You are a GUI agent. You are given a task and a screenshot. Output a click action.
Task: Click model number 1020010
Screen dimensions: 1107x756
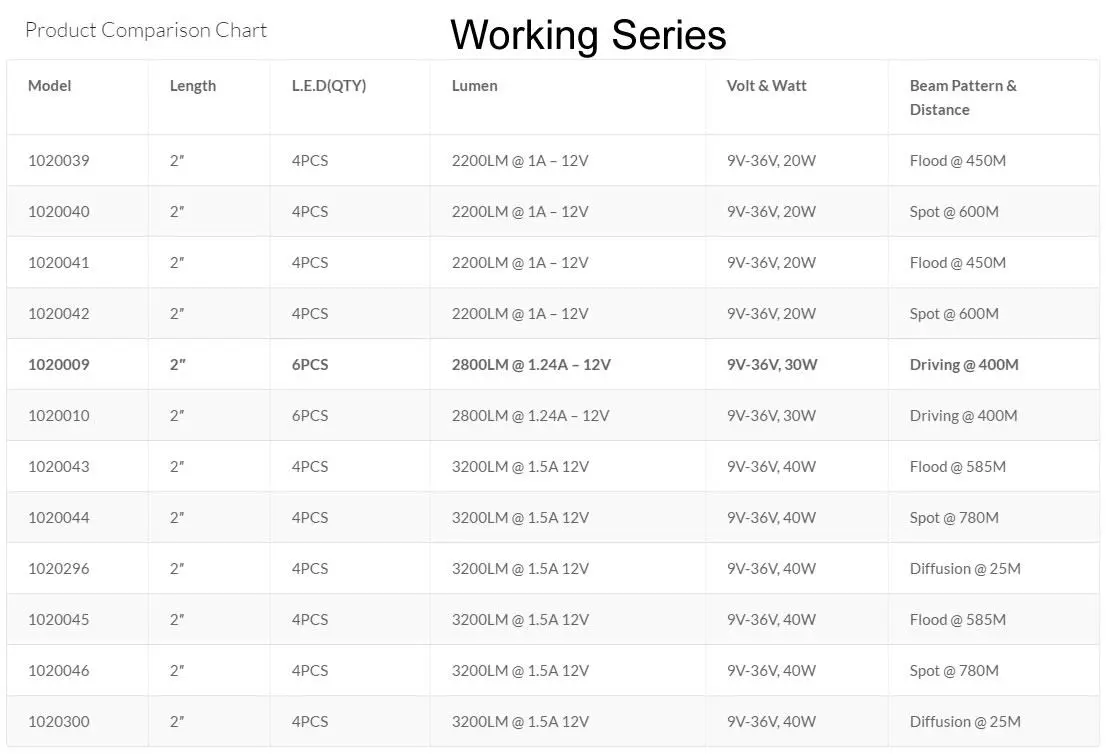click(x=59, y=415)
